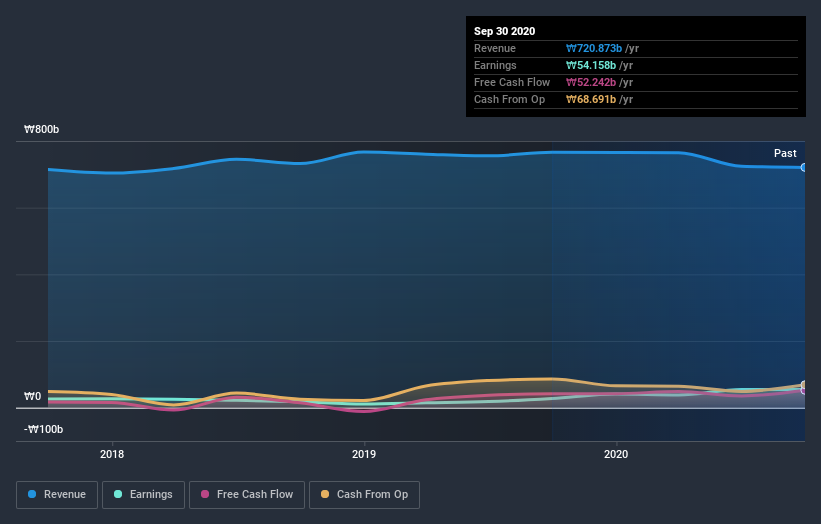Toggle the Free Cash Flow legend button
The image size is (821, 524).
(x=247, y=495)
